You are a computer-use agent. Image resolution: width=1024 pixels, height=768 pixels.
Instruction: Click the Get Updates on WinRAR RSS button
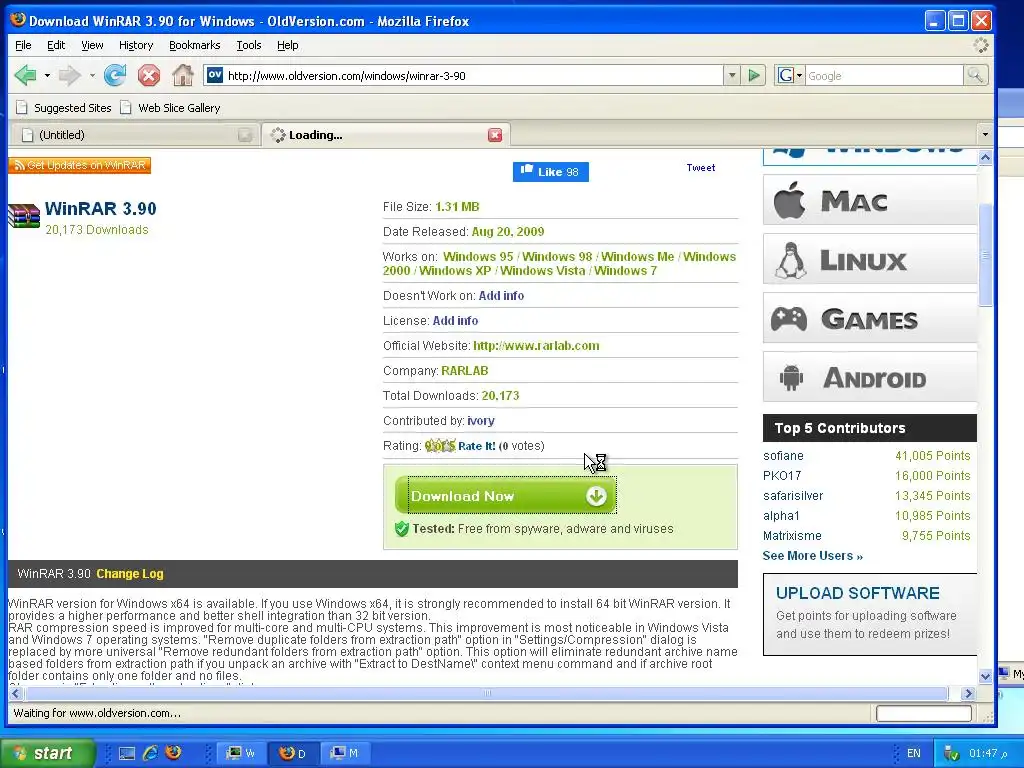[80, 165]
